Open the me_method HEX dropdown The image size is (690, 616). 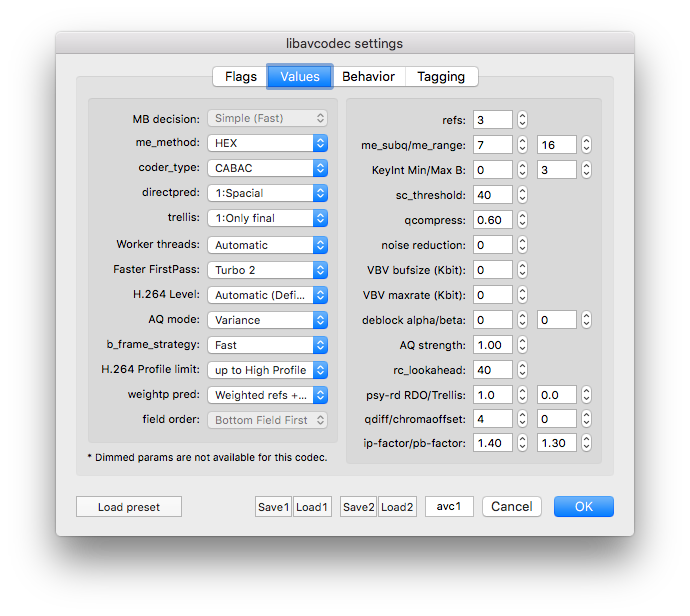tap(268, 143)
